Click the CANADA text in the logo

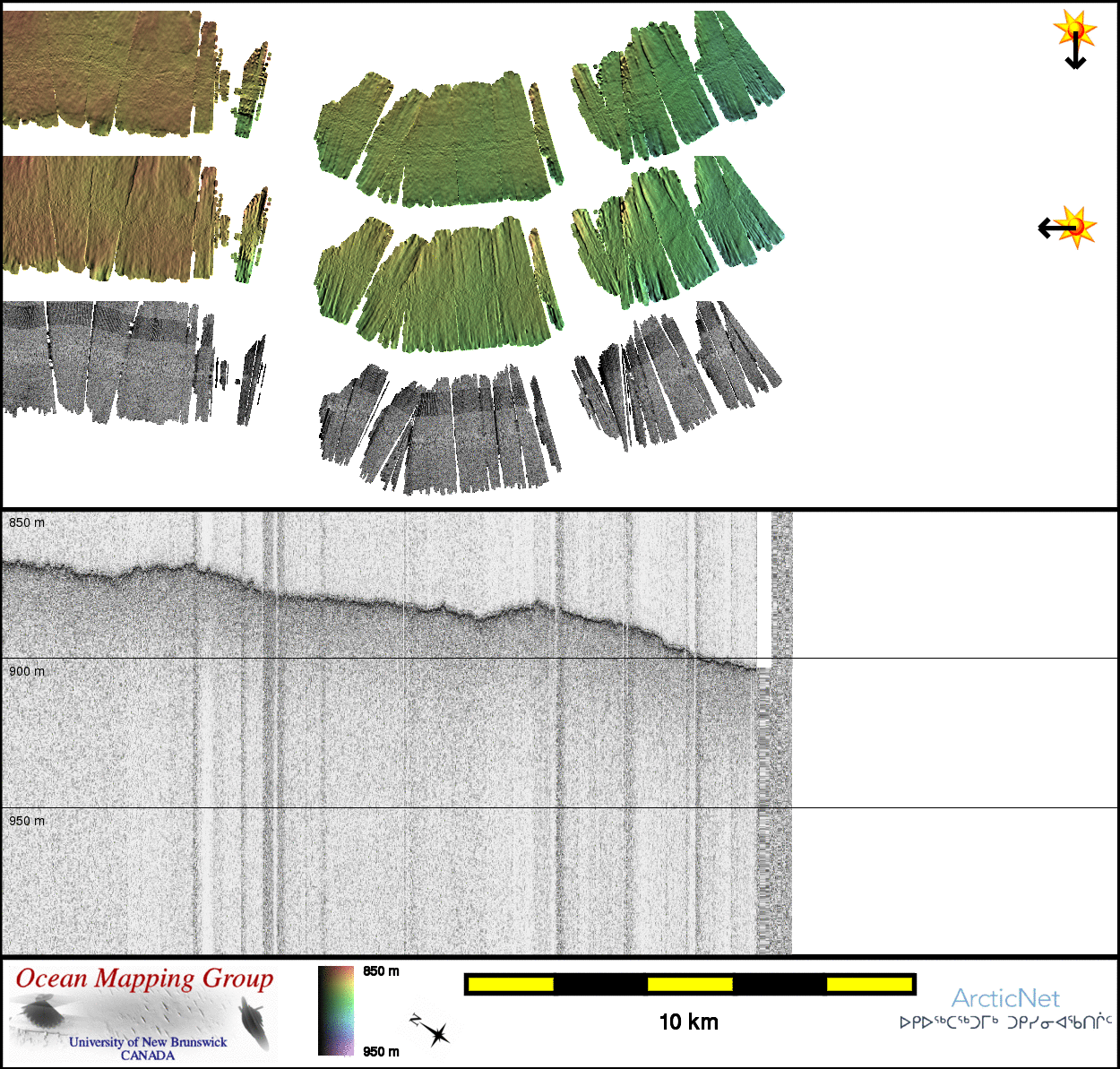(148, 1056)
